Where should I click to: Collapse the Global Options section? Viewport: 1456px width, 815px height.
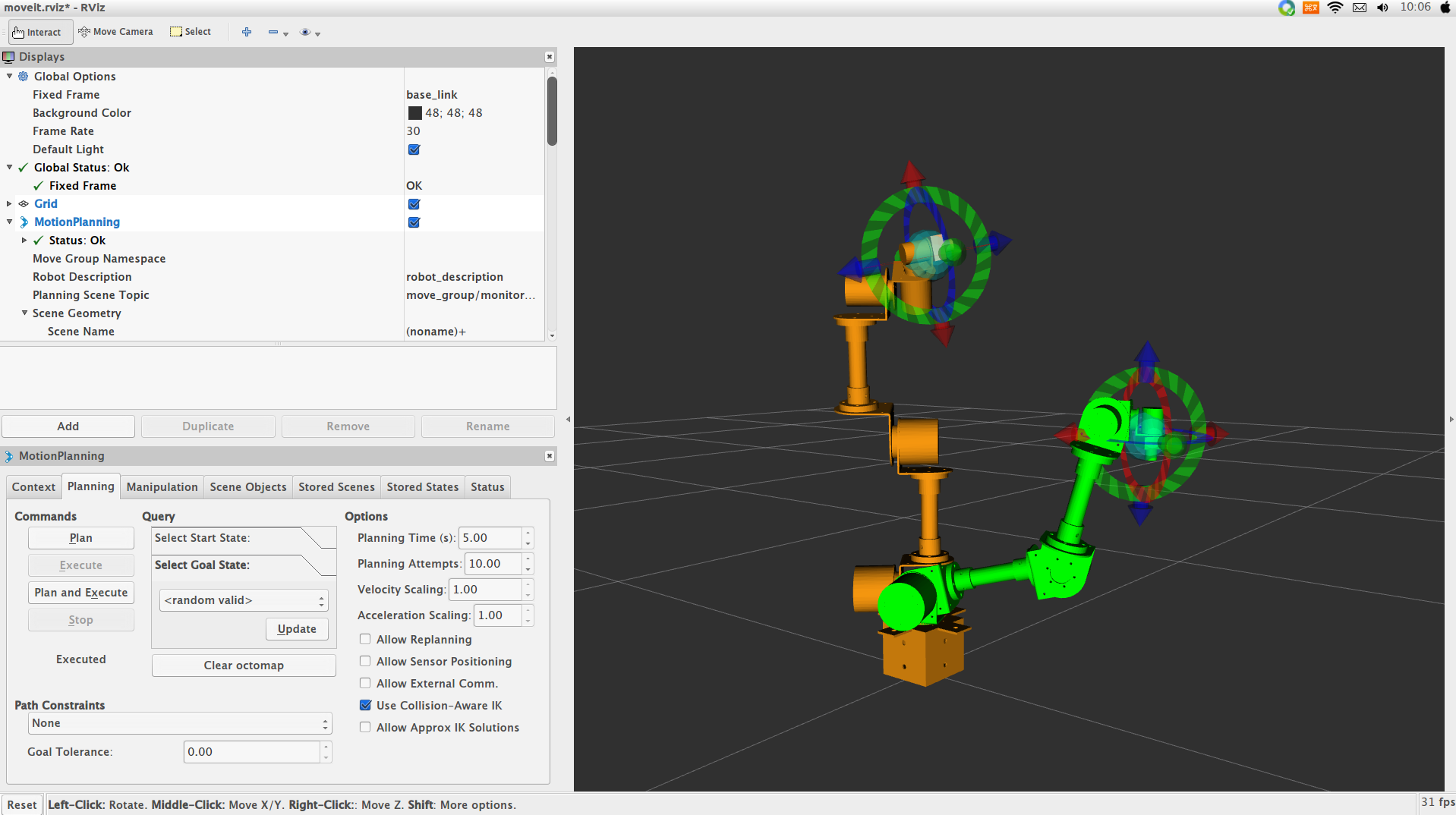[x=9, y=76]
